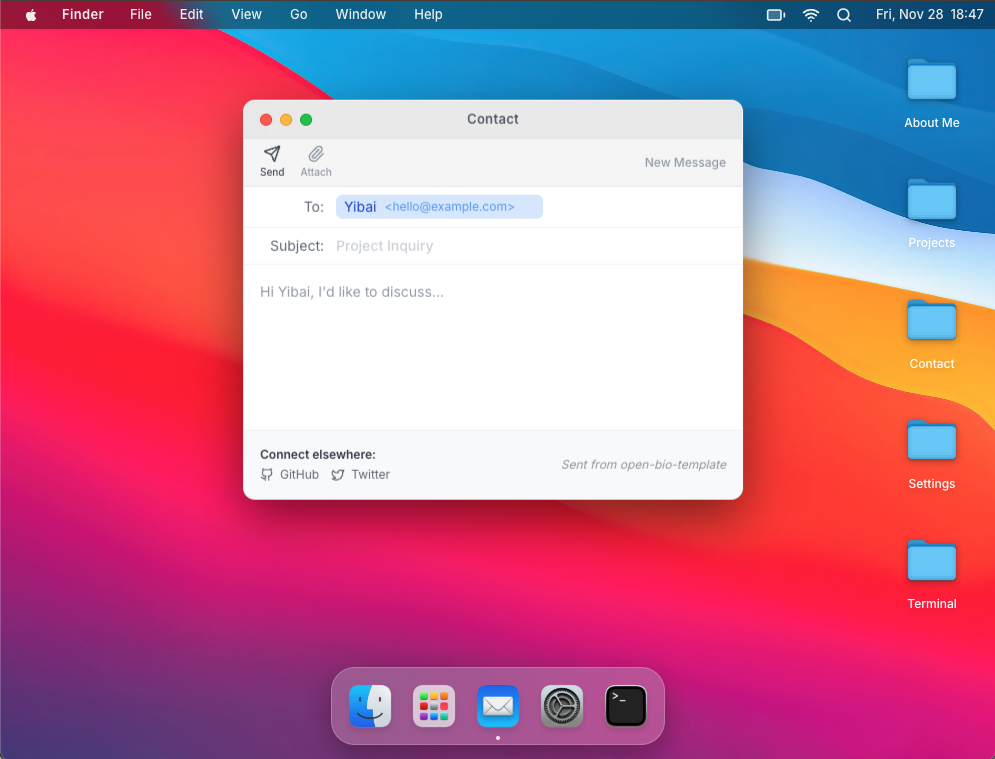Launch Finder from the dock
Image resolution: width=995 pixels, height=759 pixels.
[370, 706]
